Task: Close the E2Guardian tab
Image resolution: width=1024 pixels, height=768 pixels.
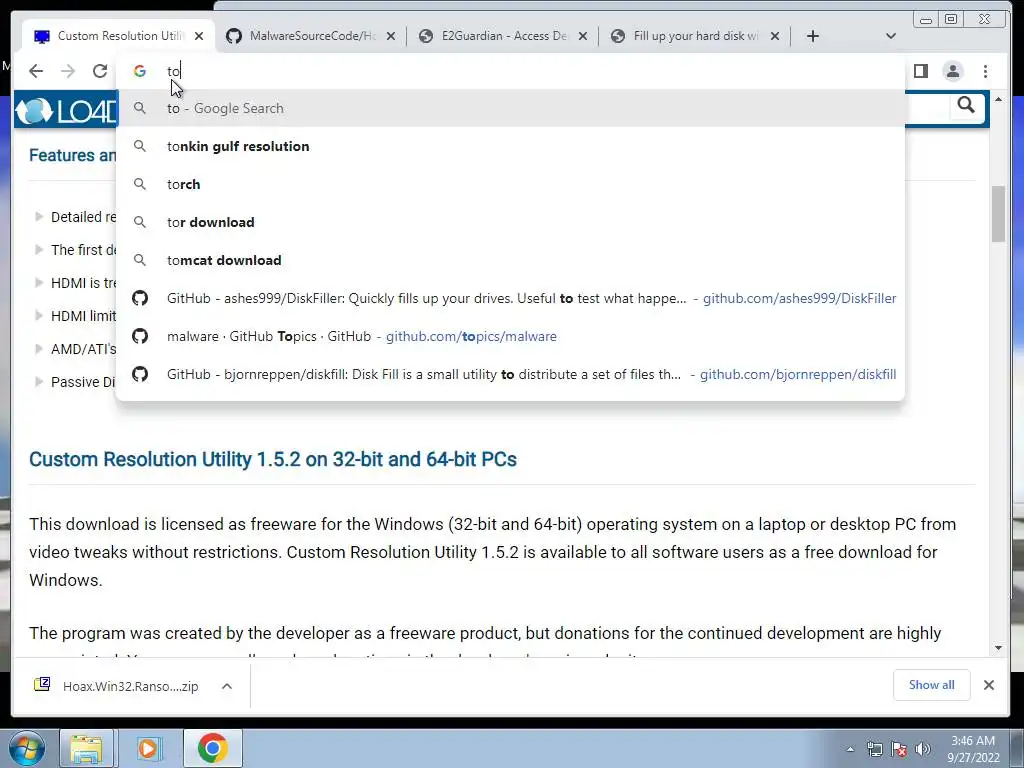Action: coord(583,36)
